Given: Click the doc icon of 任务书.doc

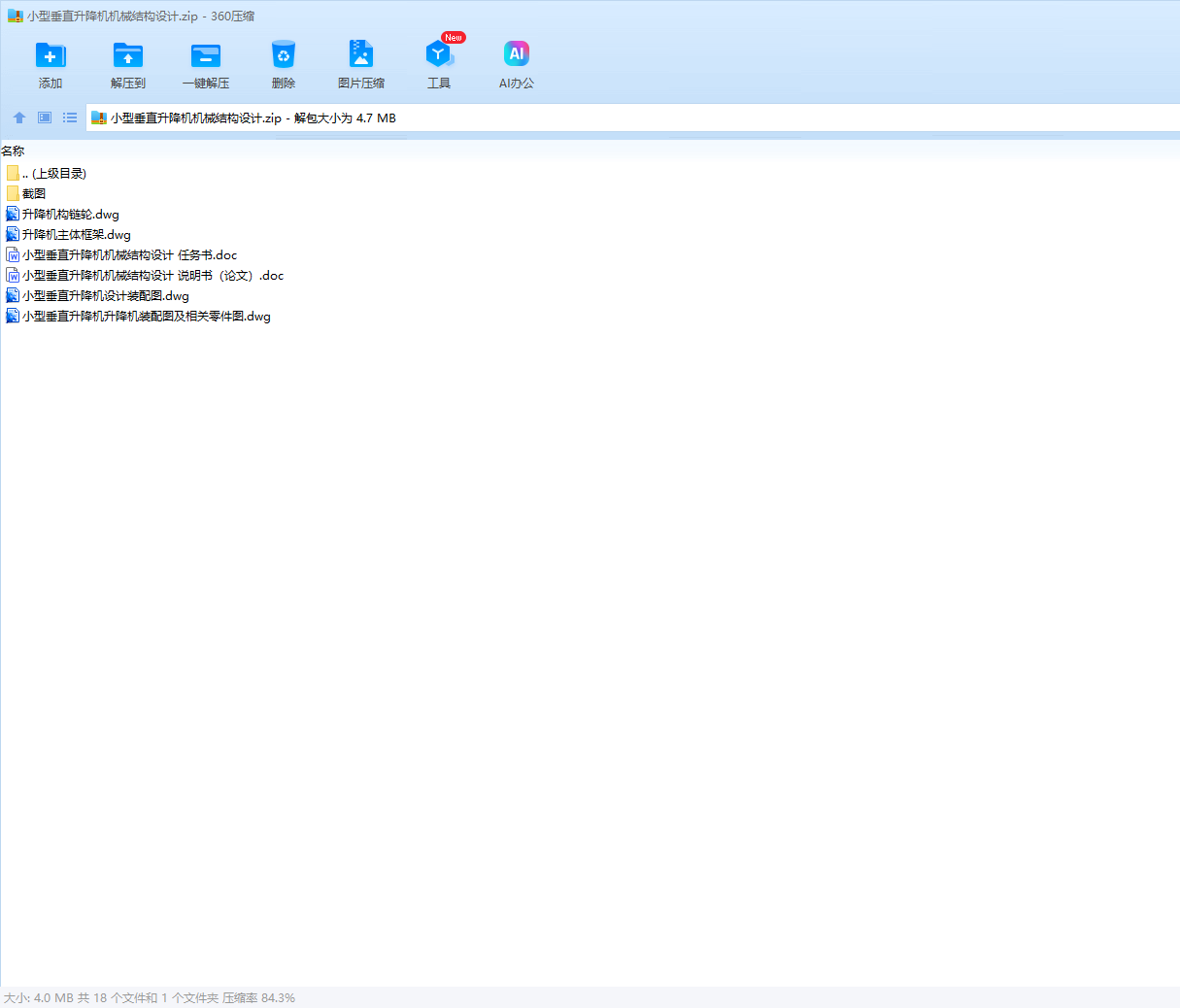Looking at the screenshot, I should [13, 254].
